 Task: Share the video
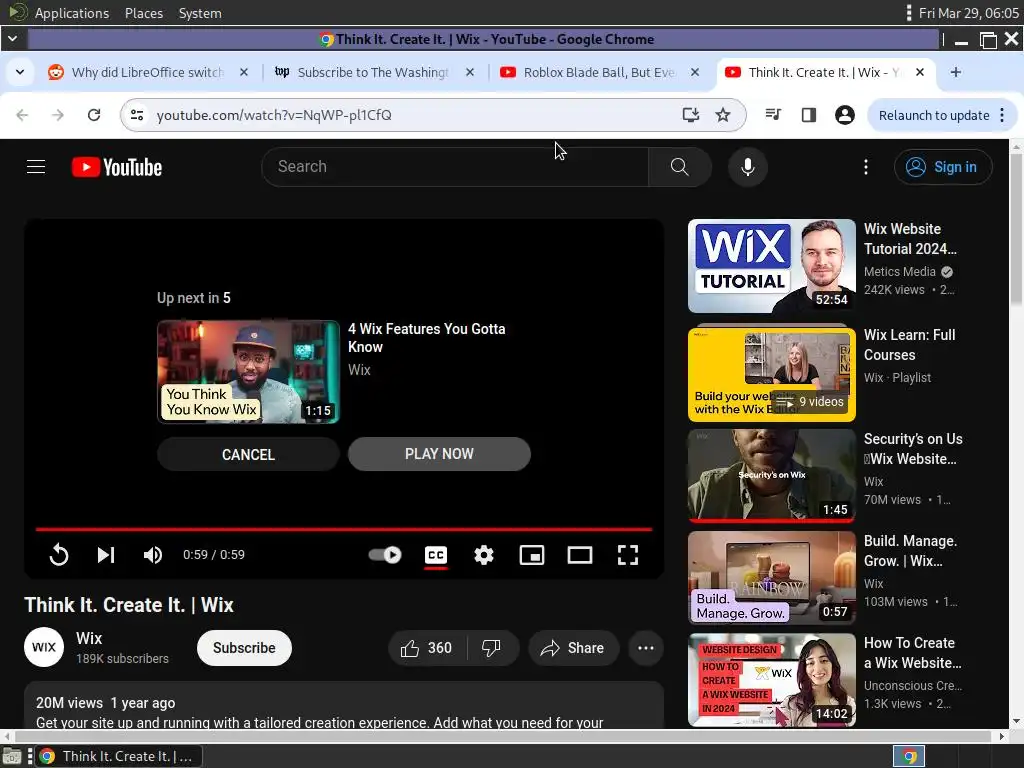pyautogui.click(x=573, y=648)
